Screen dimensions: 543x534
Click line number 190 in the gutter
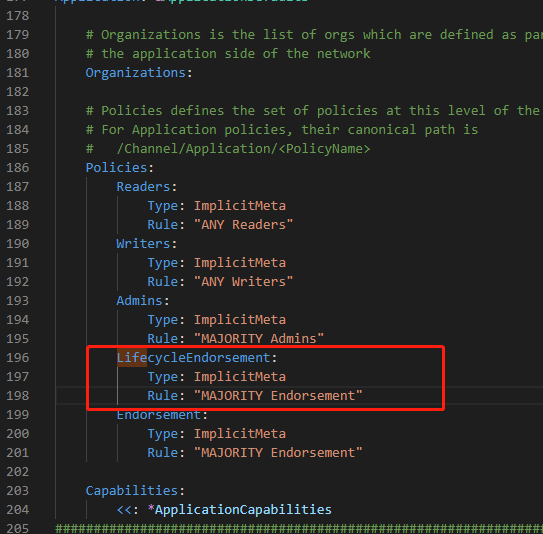point(18,244)
